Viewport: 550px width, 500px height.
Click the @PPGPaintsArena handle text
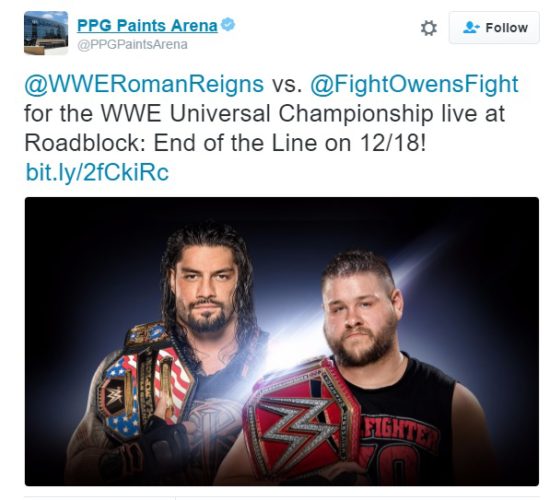132,45
